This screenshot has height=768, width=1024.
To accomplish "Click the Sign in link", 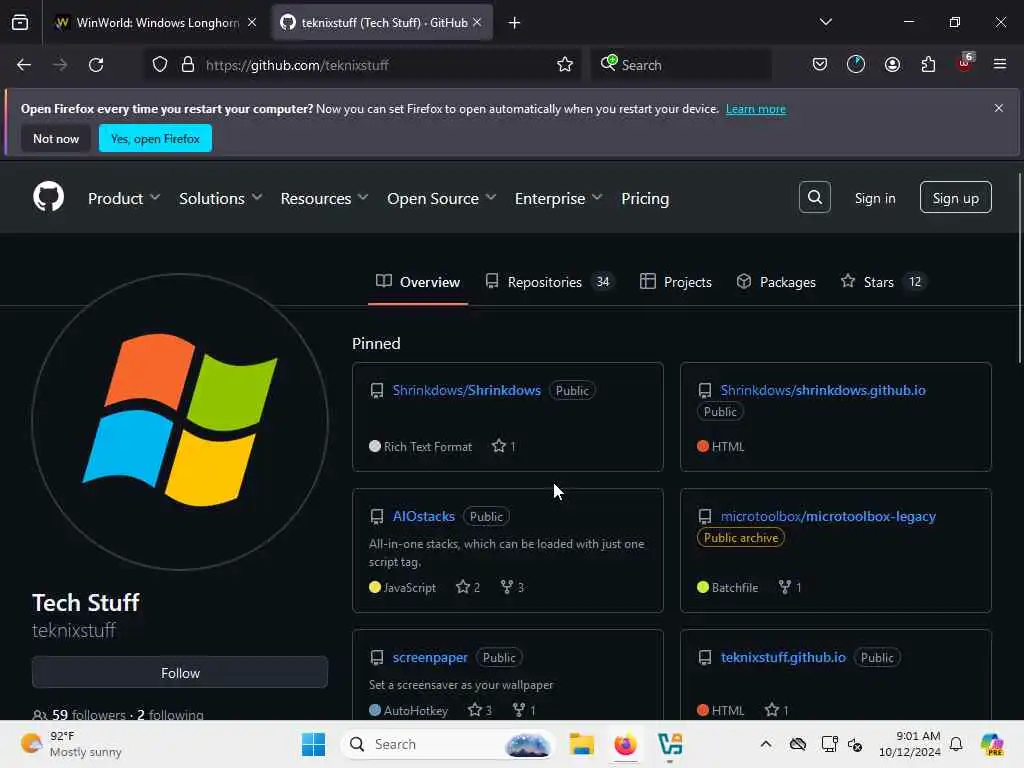I will click(x=875, y=198).
